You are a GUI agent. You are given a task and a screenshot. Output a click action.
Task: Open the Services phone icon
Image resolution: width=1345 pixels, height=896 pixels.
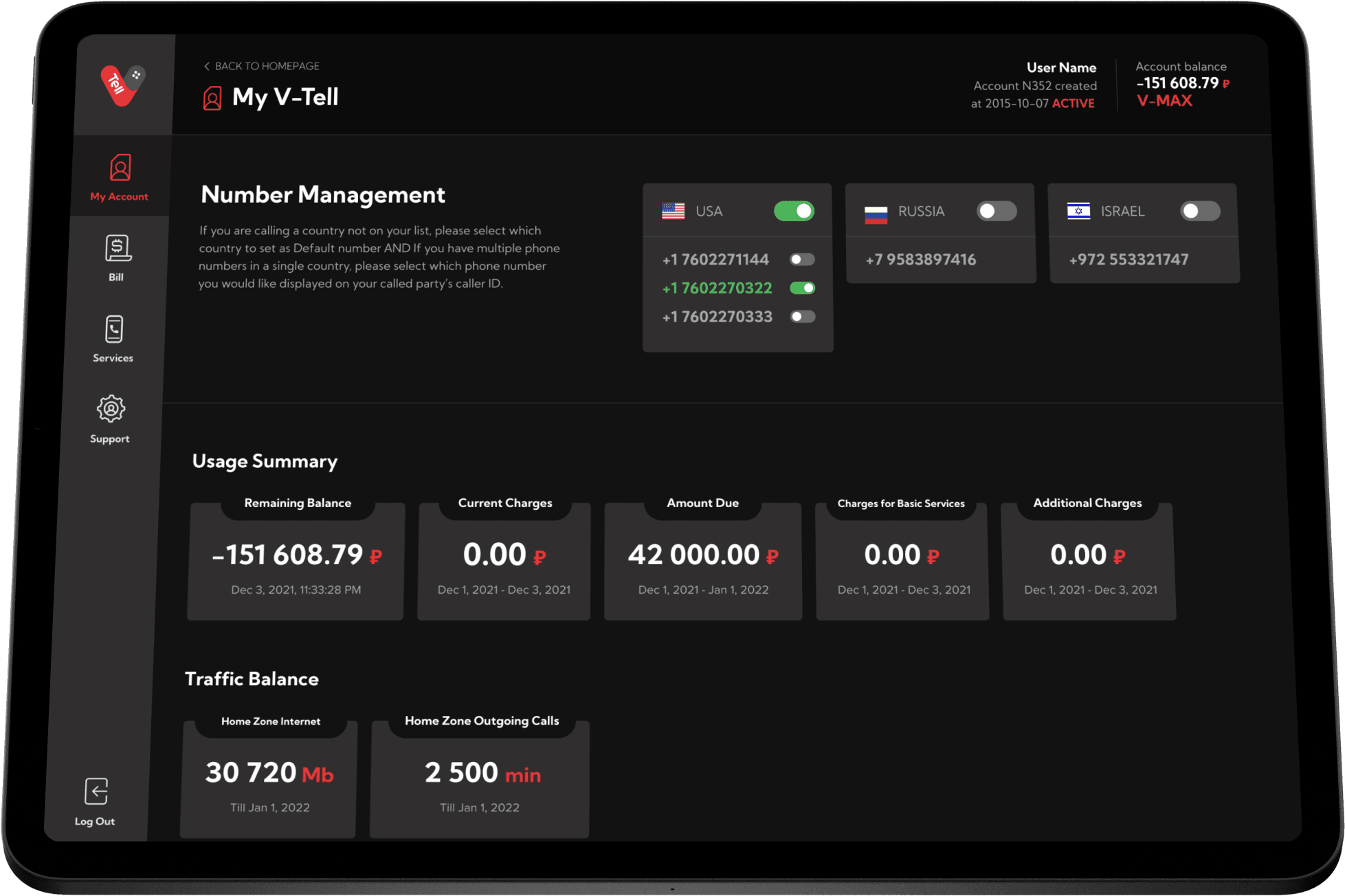pyautogui.click(x=114, y=330)
